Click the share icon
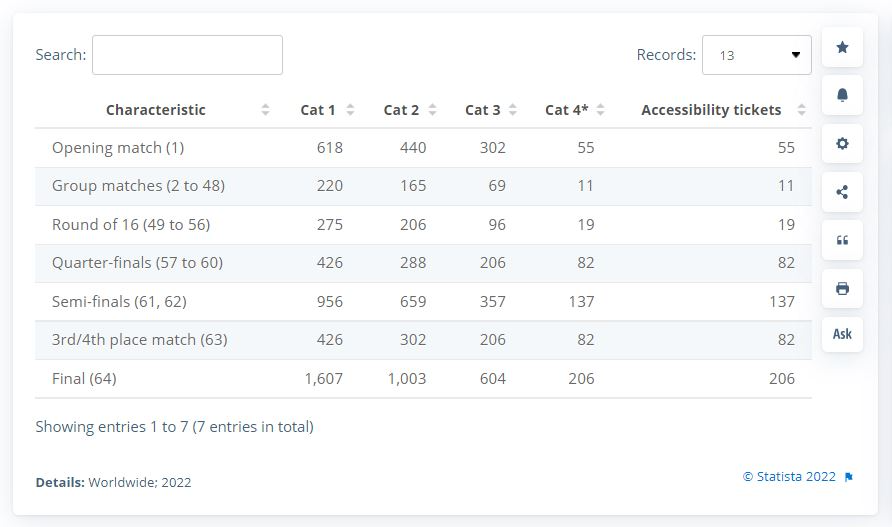The image size is (892, 527). tap(842, 192)
